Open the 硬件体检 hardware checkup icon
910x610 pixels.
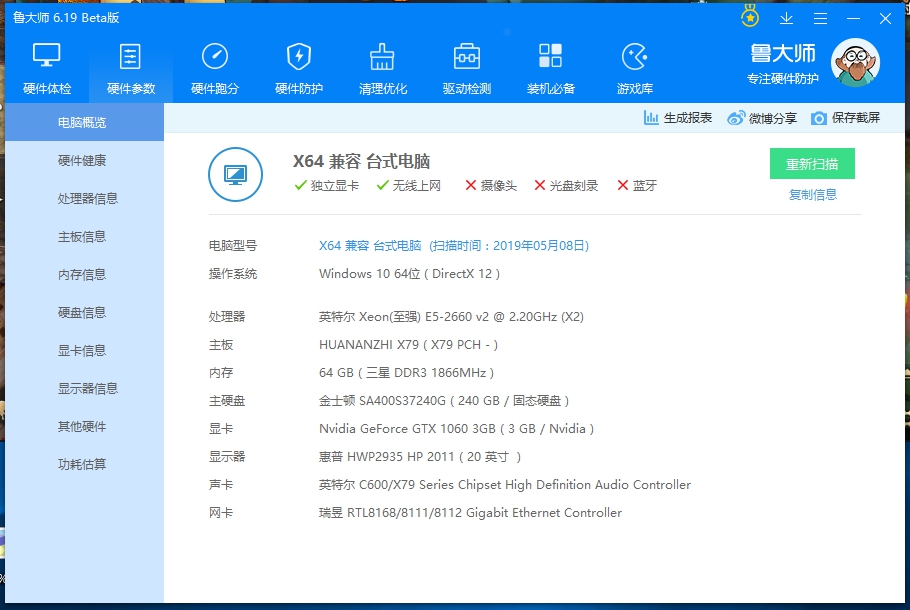coord(47,58)
